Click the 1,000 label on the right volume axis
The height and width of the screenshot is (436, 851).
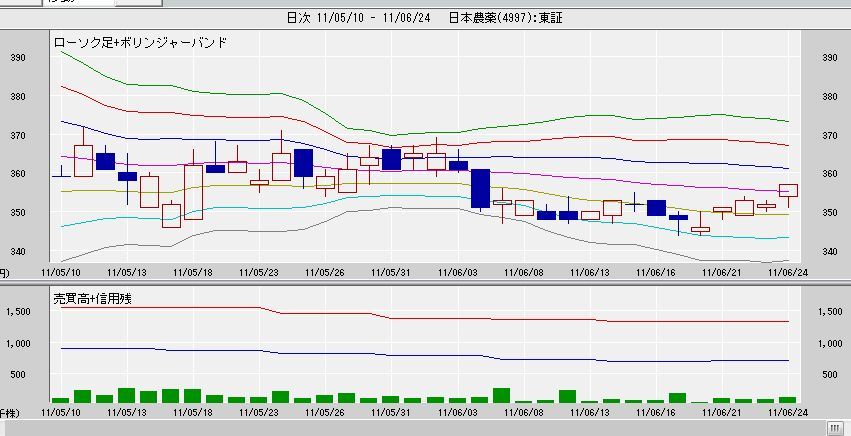point(830,343)
